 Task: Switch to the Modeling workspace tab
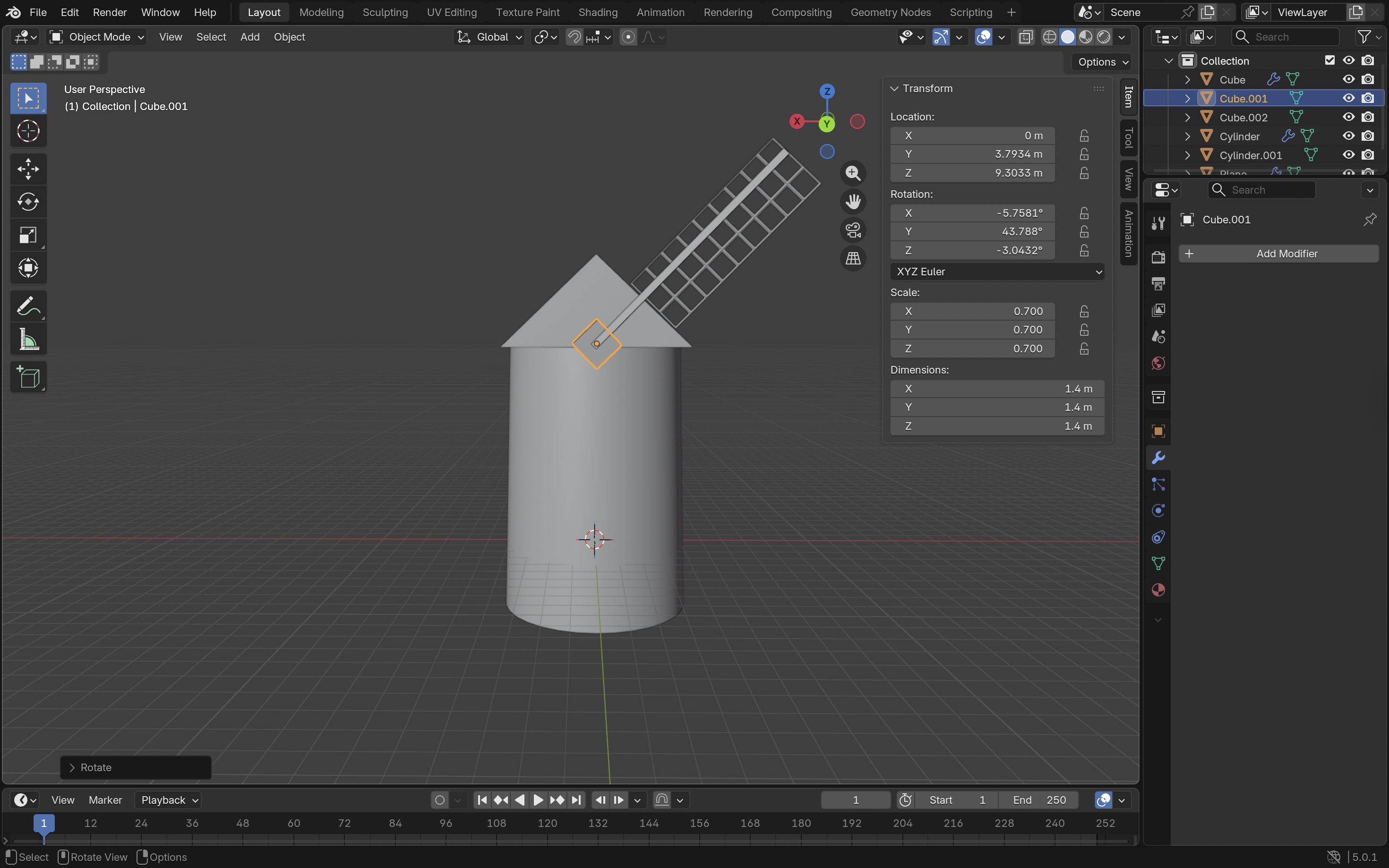coord(322,12)
